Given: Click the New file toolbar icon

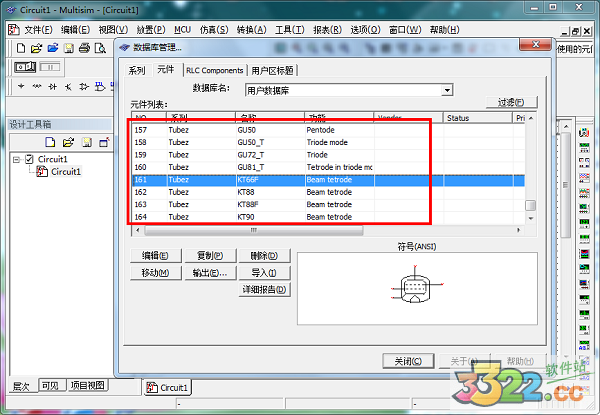Looking at the screenshot, I should tap(21, 48).
